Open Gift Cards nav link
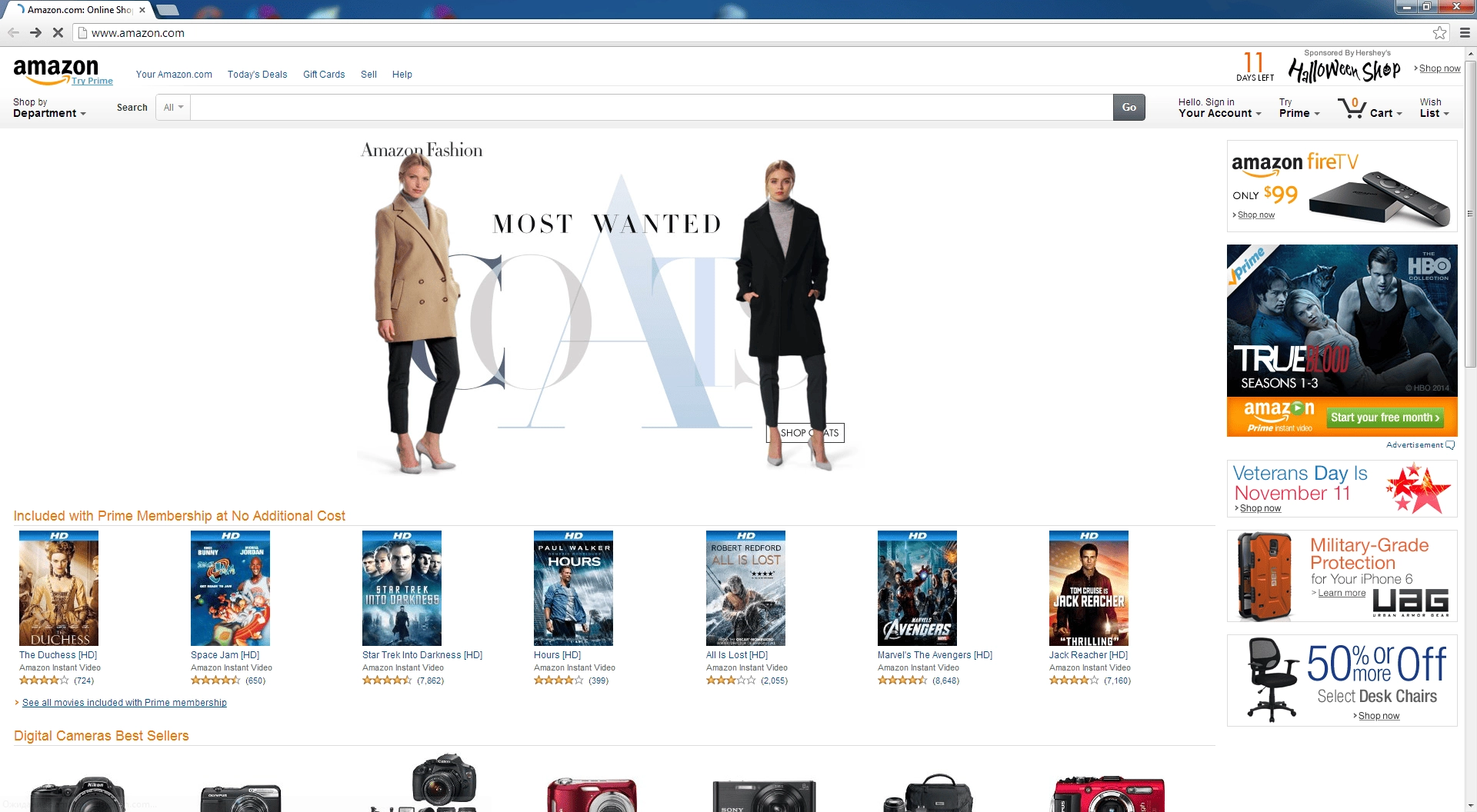1477x812 pixels. point(324,75)
